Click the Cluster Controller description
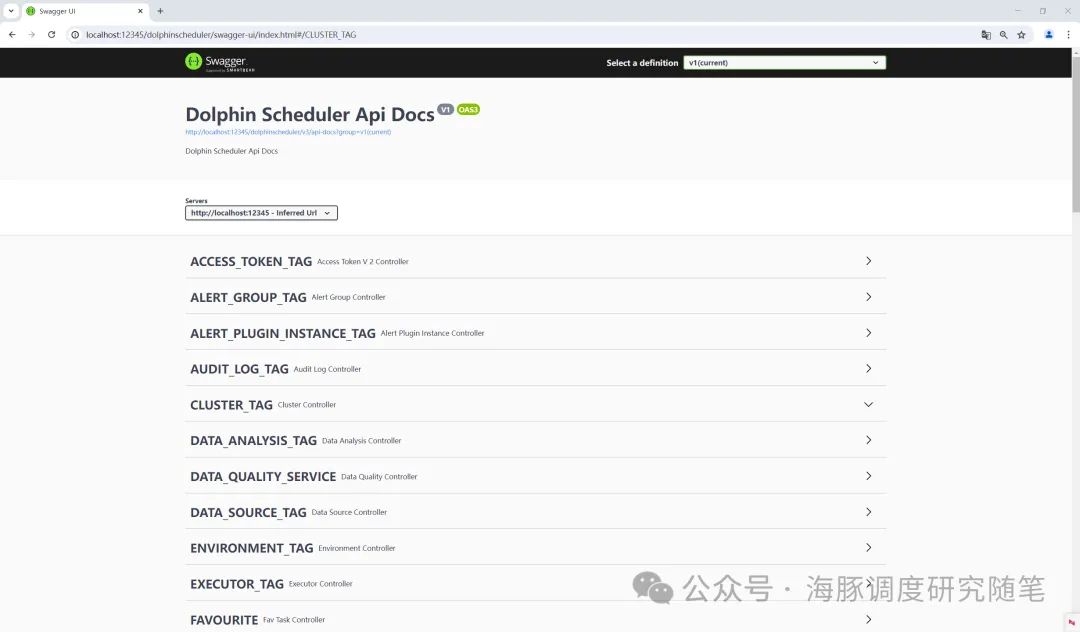The width and height of the screenshot is (1080, 632). pyautogui.click(x=307, y=405)
